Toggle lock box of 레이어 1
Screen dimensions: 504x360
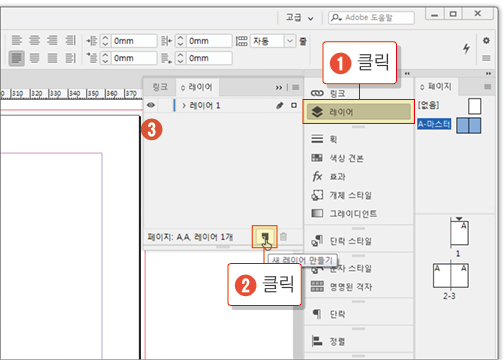pyautogui.click(x=166, y=106)
